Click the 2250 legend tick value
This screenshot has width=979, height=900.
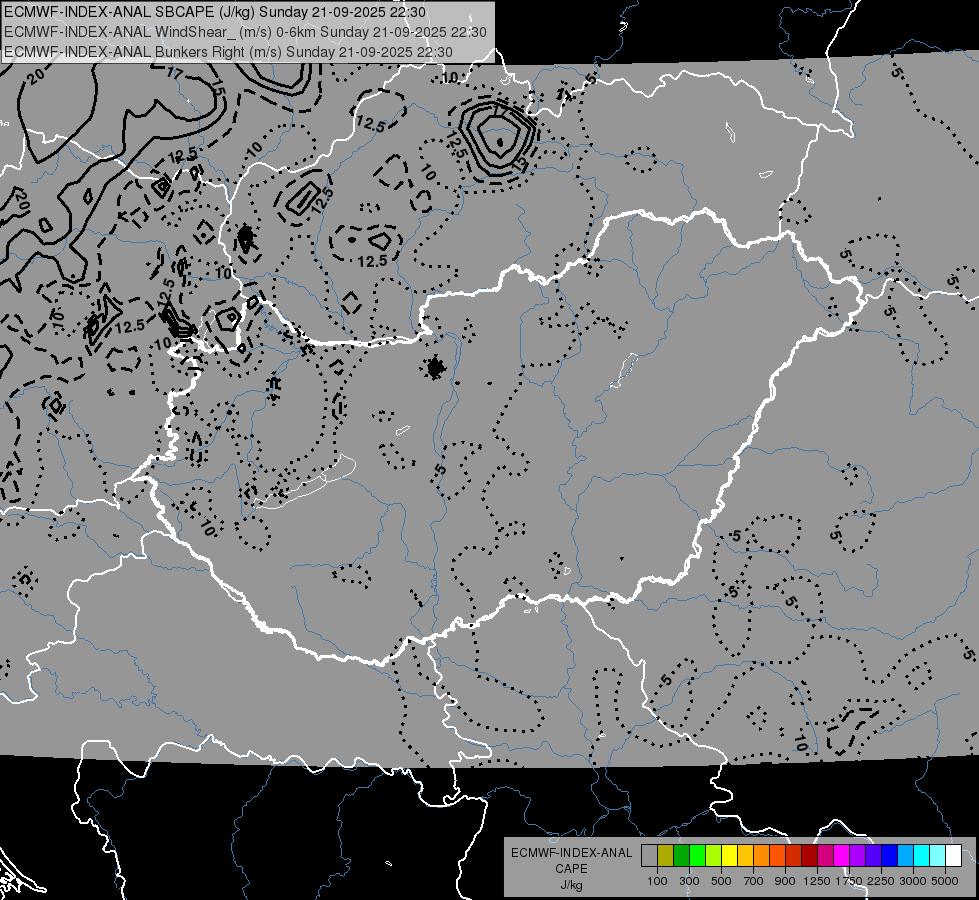881,881
